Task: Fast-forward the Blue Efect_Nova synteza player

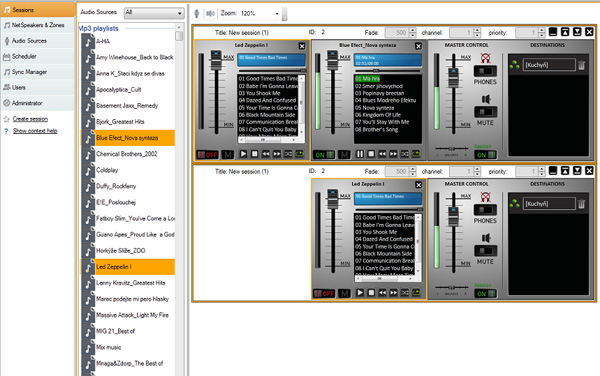Action: tap(393, 154)
